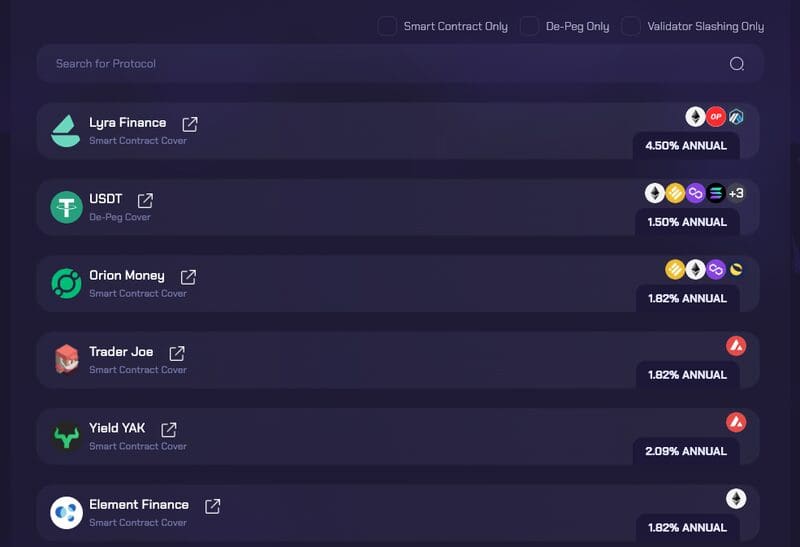Click the search magnifier icon
The width and height of the screenshot is (800, 547).
click(737, 64)
